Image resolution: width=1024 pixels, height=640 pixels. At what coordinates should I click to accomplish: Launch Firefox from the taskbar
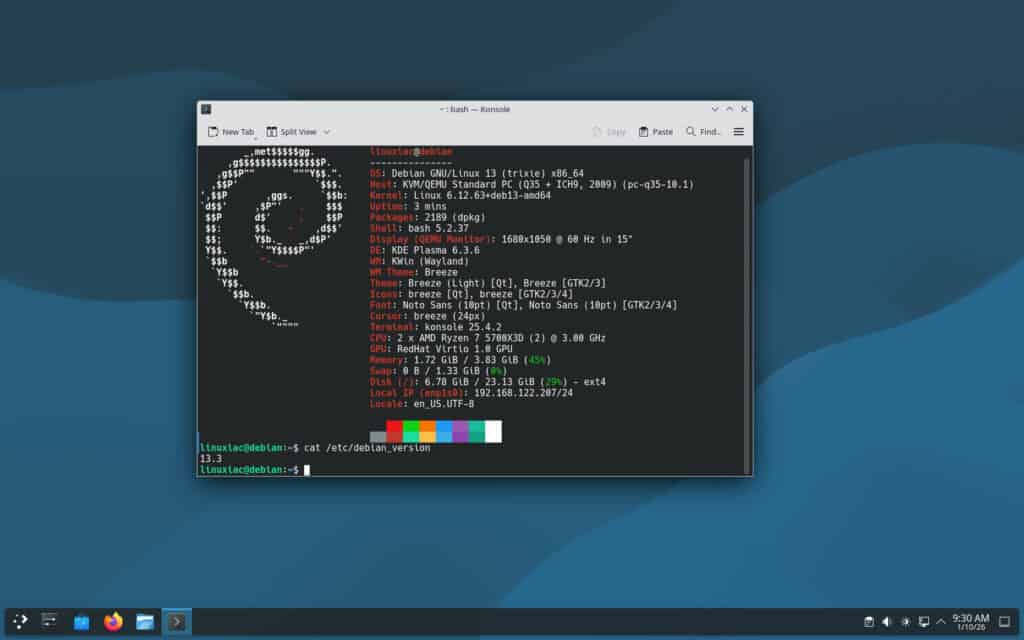[113, 621]
